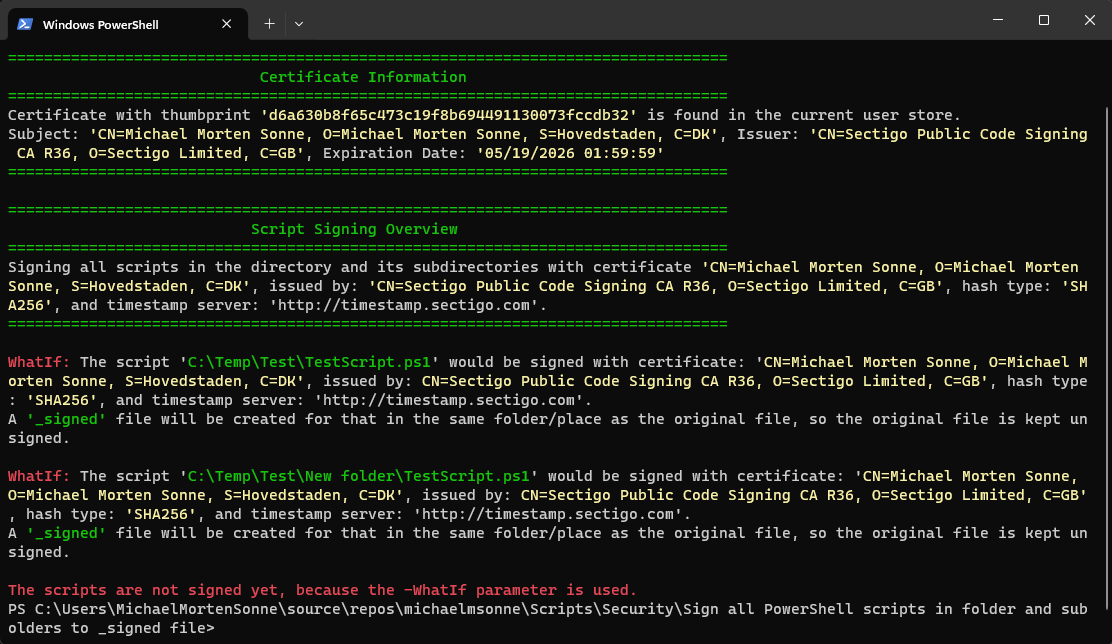The height and width of the screenshot is (644, 1112).
Task: Click 'http://timestamp.sectigo.com' in the overview section
Action: 404,305
